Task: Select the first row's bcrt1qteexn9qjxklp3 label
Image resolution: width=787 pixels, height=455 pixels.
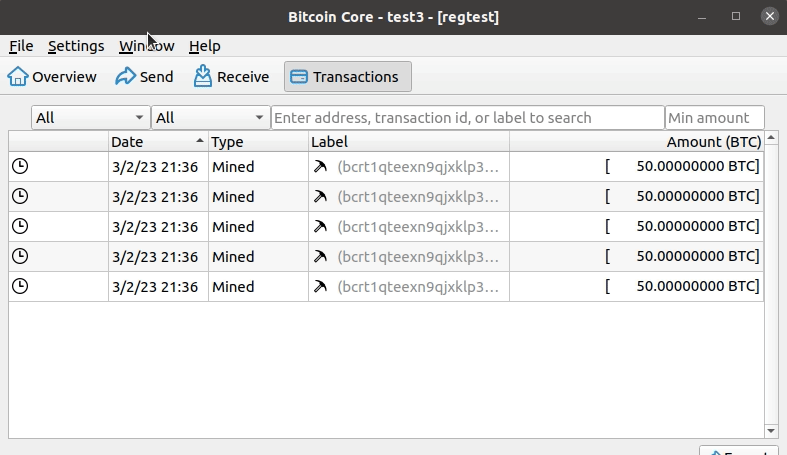Action: pyautogui.click(x=418, y=167)
